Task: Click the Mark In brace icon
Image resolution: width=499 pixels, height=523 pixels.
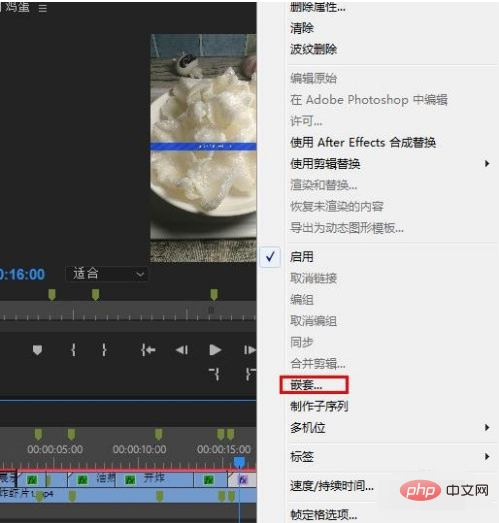Action: [73, 350]
